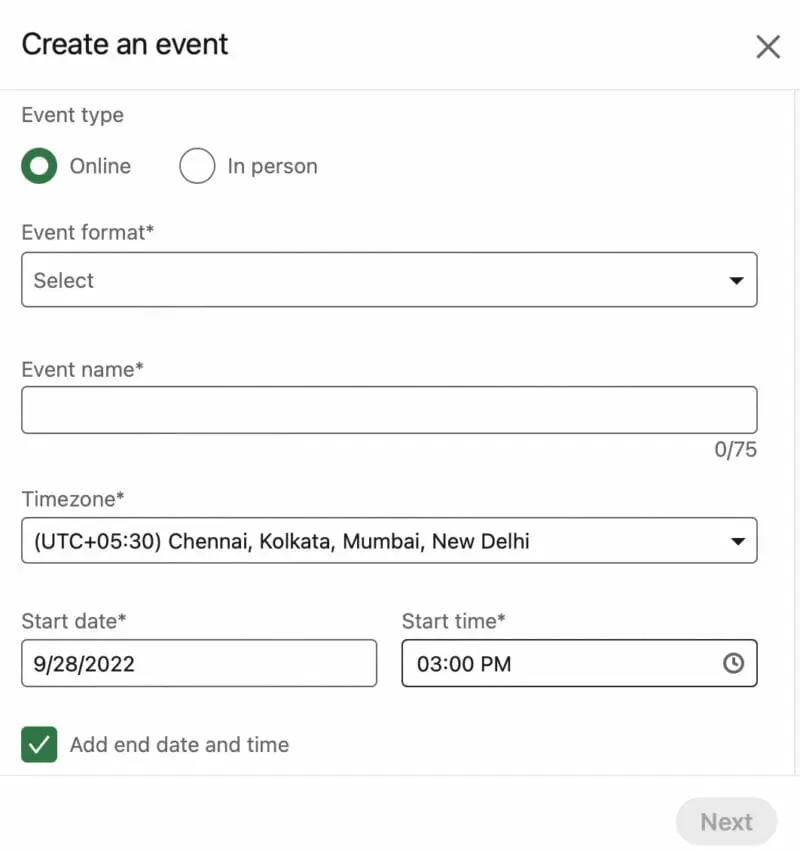Click the X icon to dismiss the dialog
800x850 pixels.
point(768,46)
